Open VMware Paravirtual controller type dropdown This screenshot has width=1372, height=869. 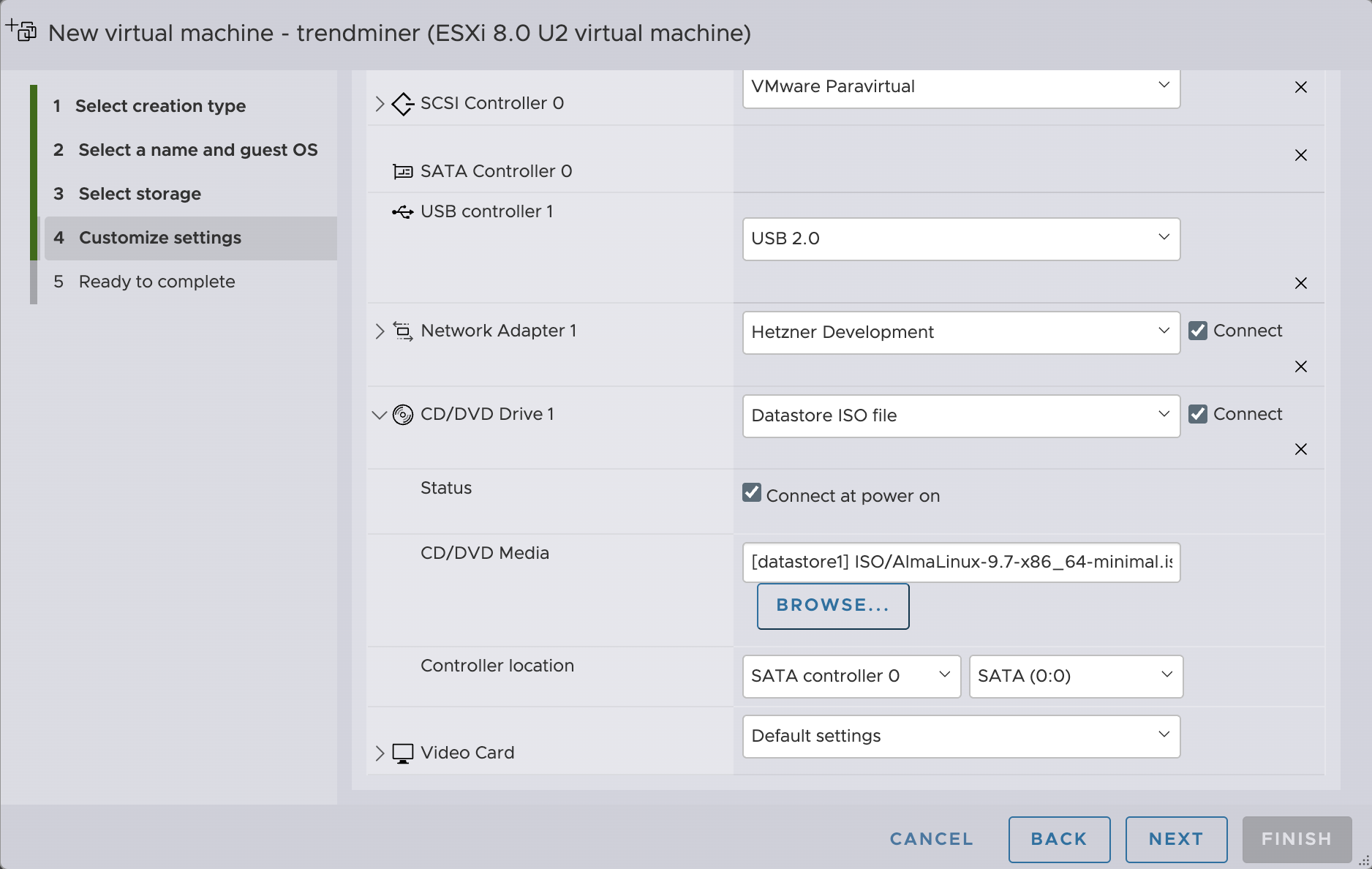[x=961, y=87]
